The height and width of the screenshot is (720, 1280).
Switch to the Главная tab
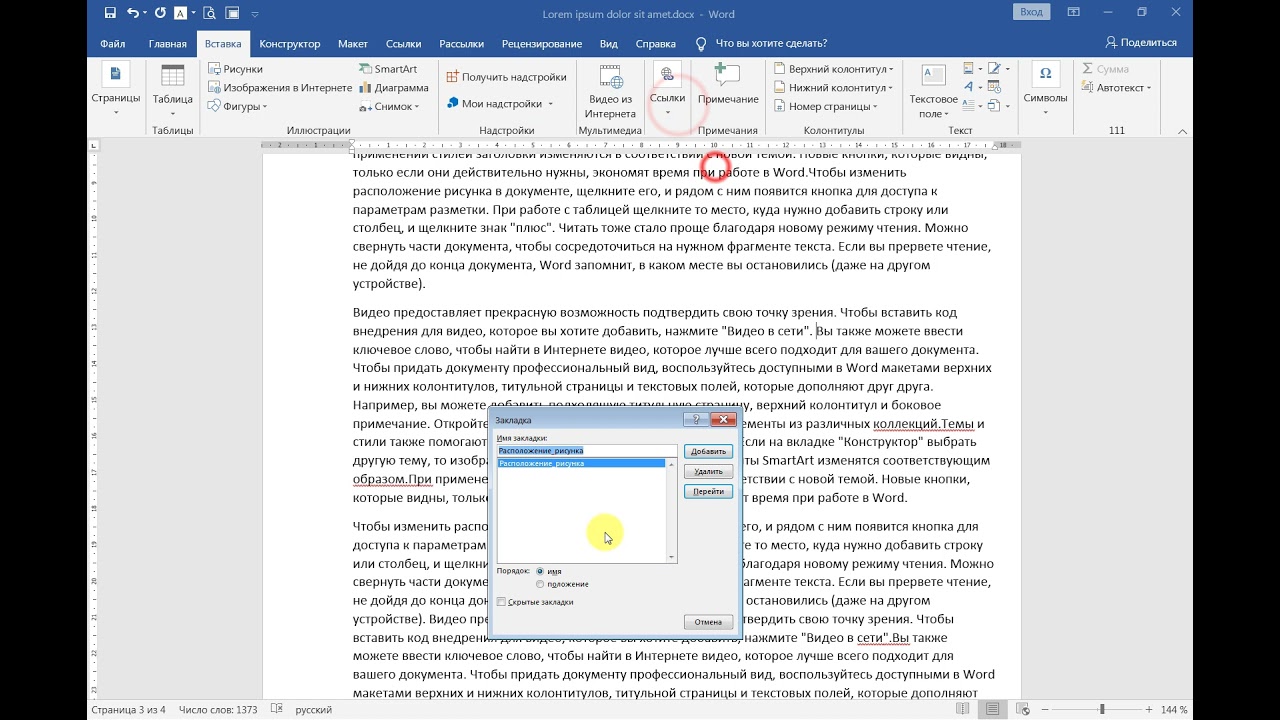point(167,44)
